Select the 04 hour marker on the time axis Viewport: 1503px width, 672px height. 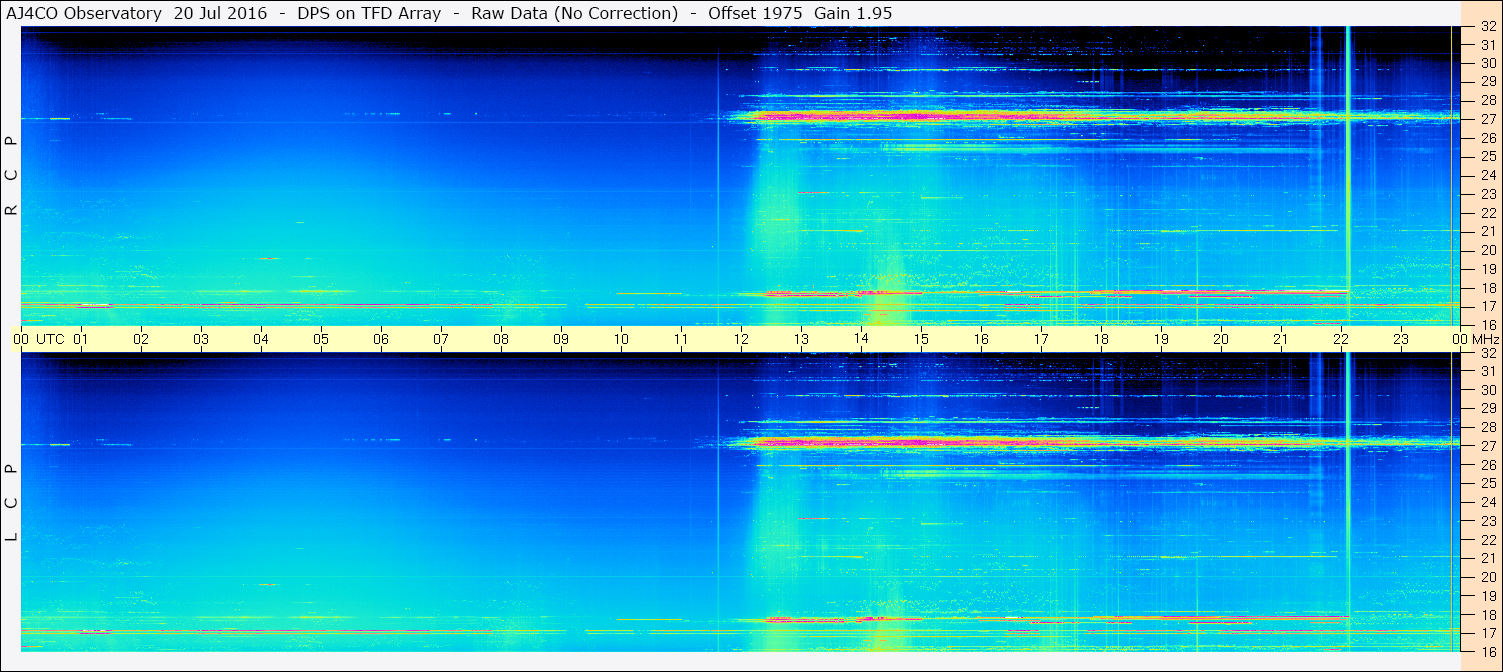[x=261, y=339]
